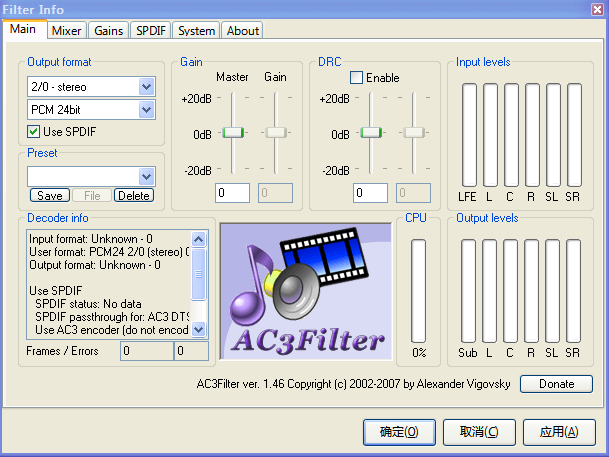The height and width of the screenshot is (457, 609).
Task: Click the Master gain slider thumb
Action: tap(233, 132)
